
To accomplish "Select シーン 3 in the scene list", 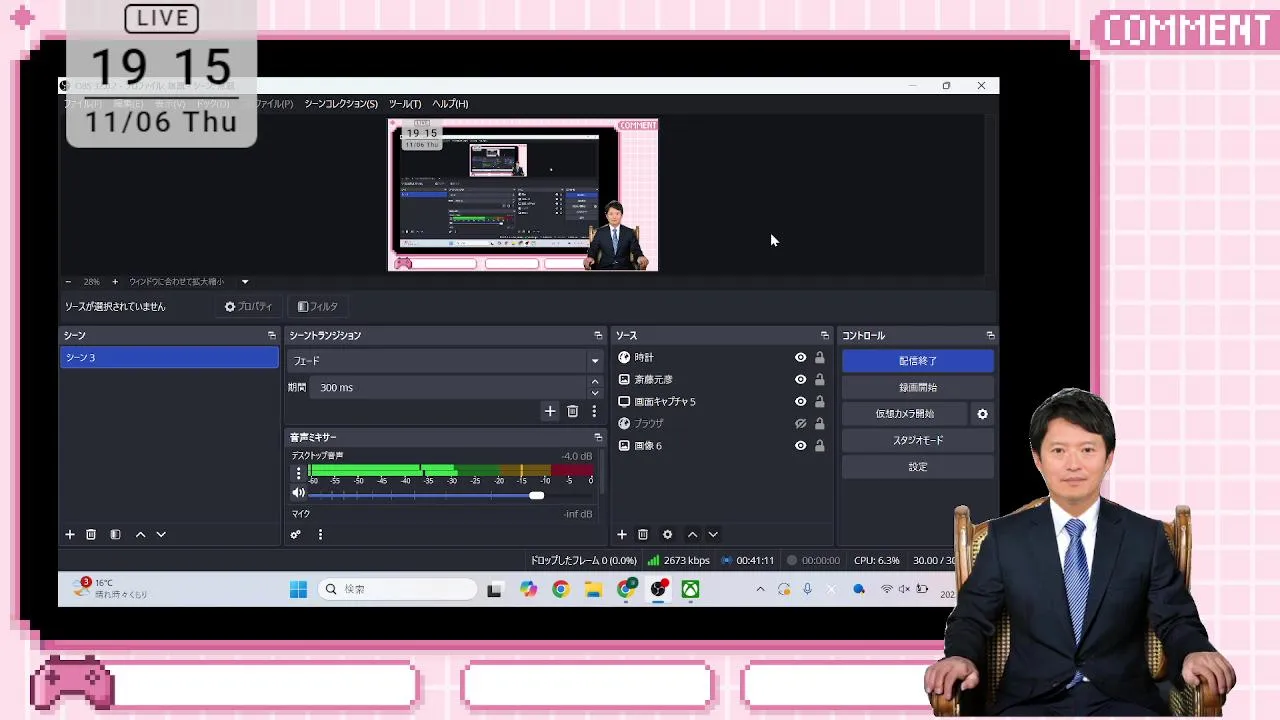I will (169, 358).
